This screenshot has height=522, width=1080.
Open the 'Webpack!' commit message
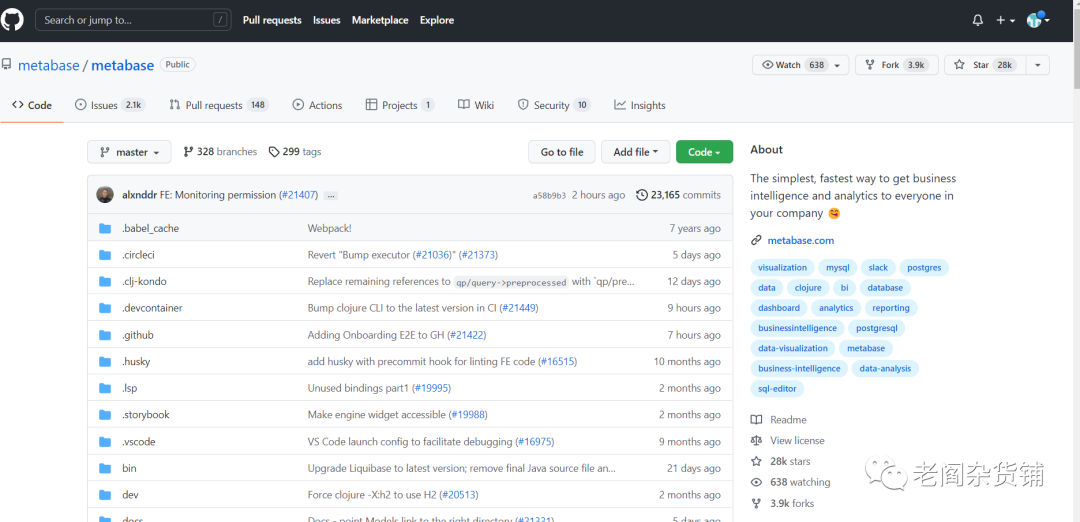[x=329, y=228]
